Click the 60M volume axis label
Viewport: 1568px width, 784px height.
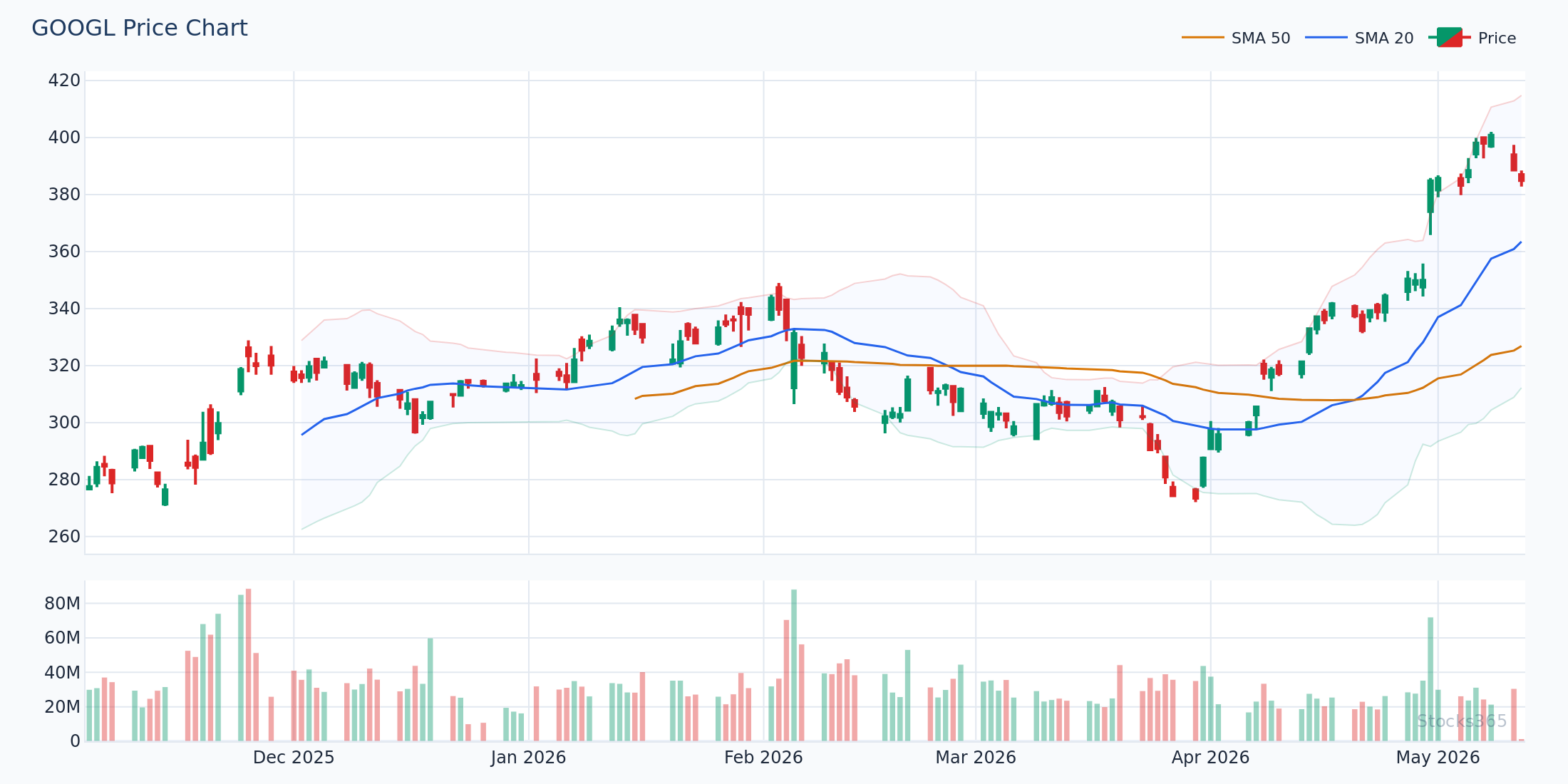(x=63, y=638)
